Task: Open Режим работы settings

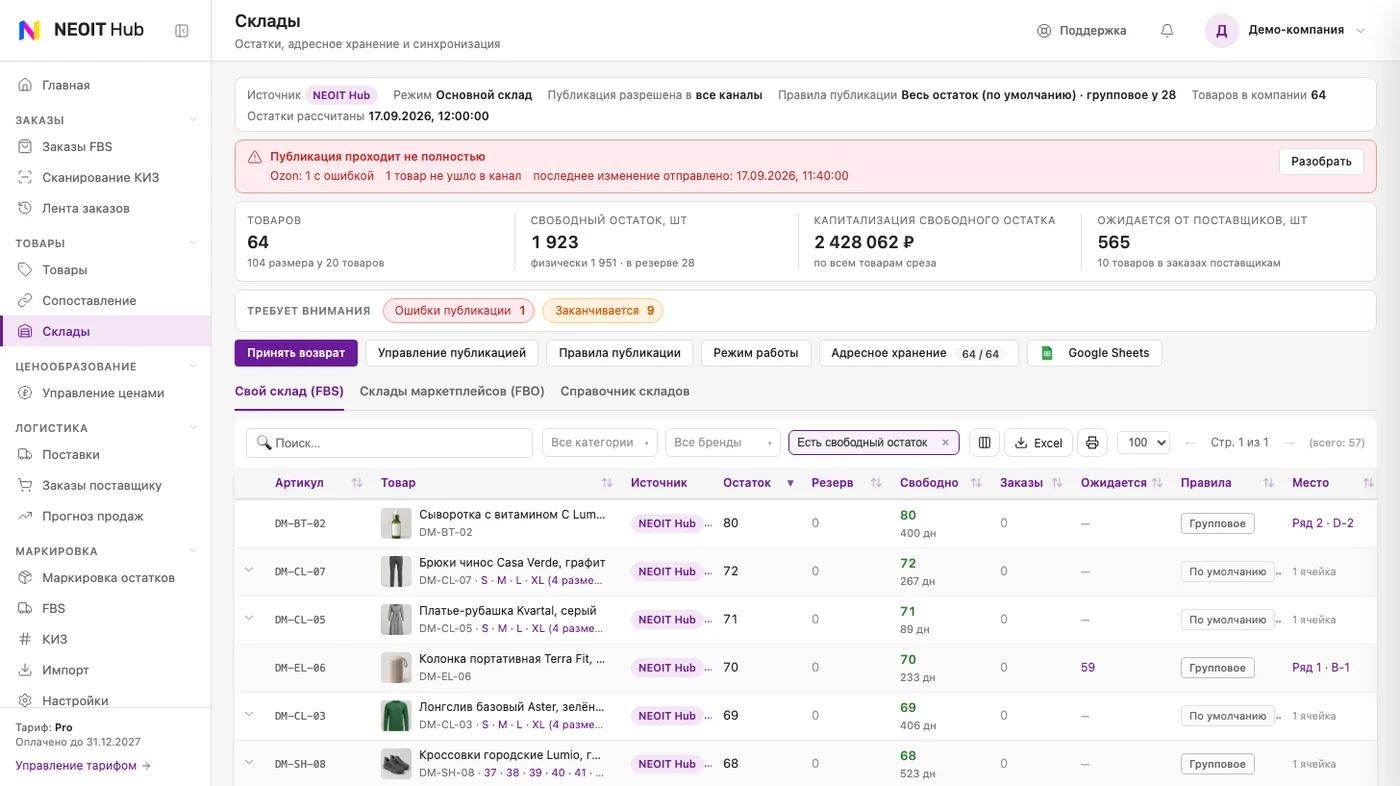Action: point(756,353)
